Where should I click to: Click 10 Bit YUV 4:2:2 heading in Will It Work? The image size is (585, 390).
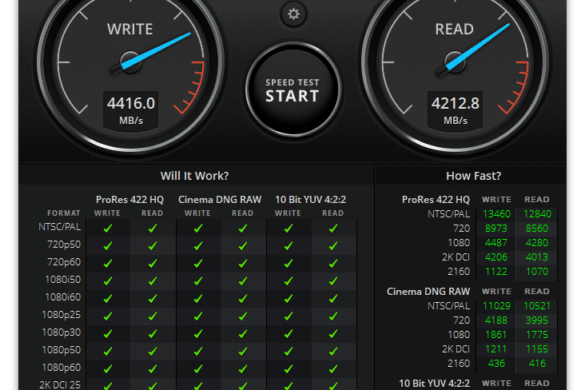(310, 200)
